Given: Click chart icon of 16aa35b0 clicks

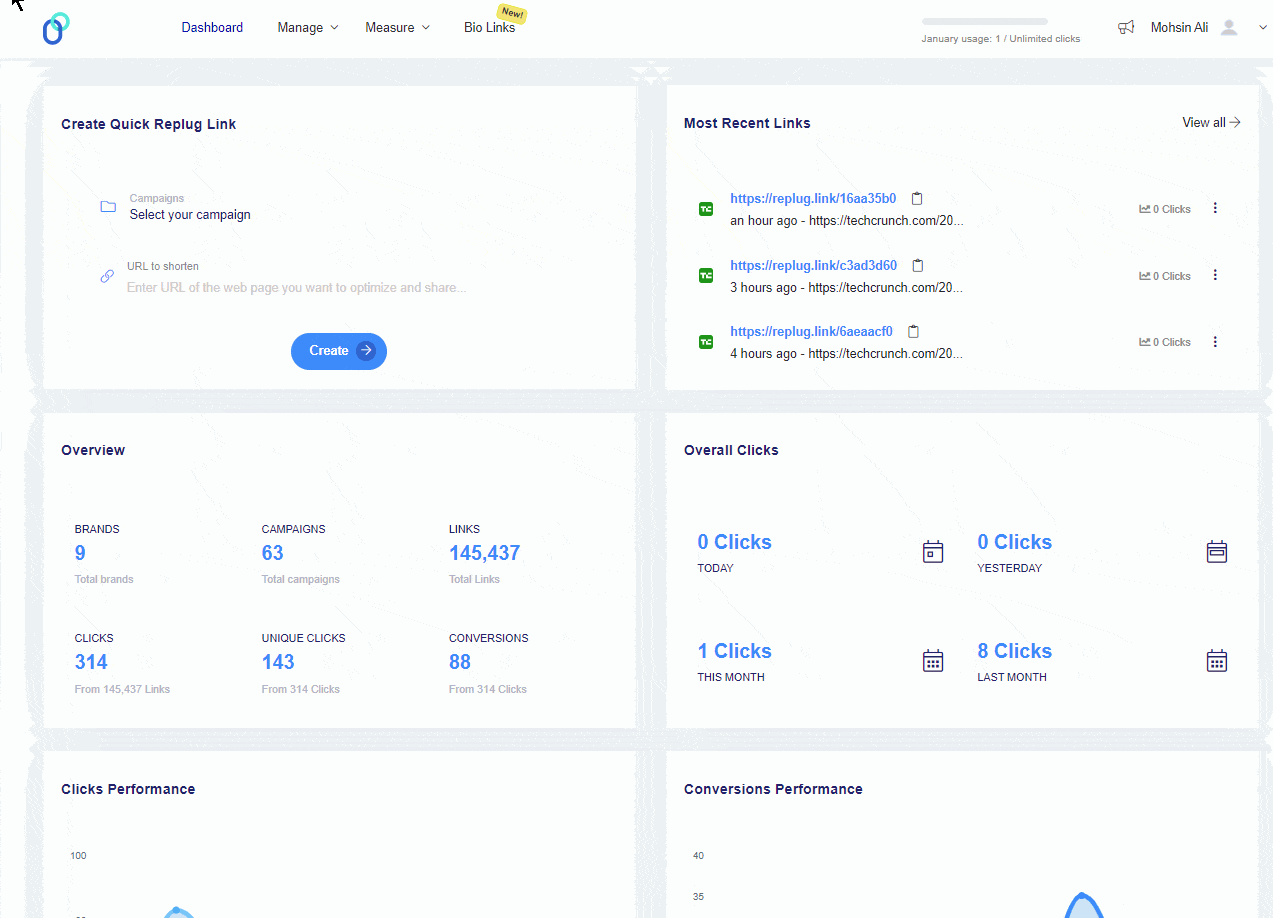Looking at the screenshot, I should click(x=1145, y=209).
